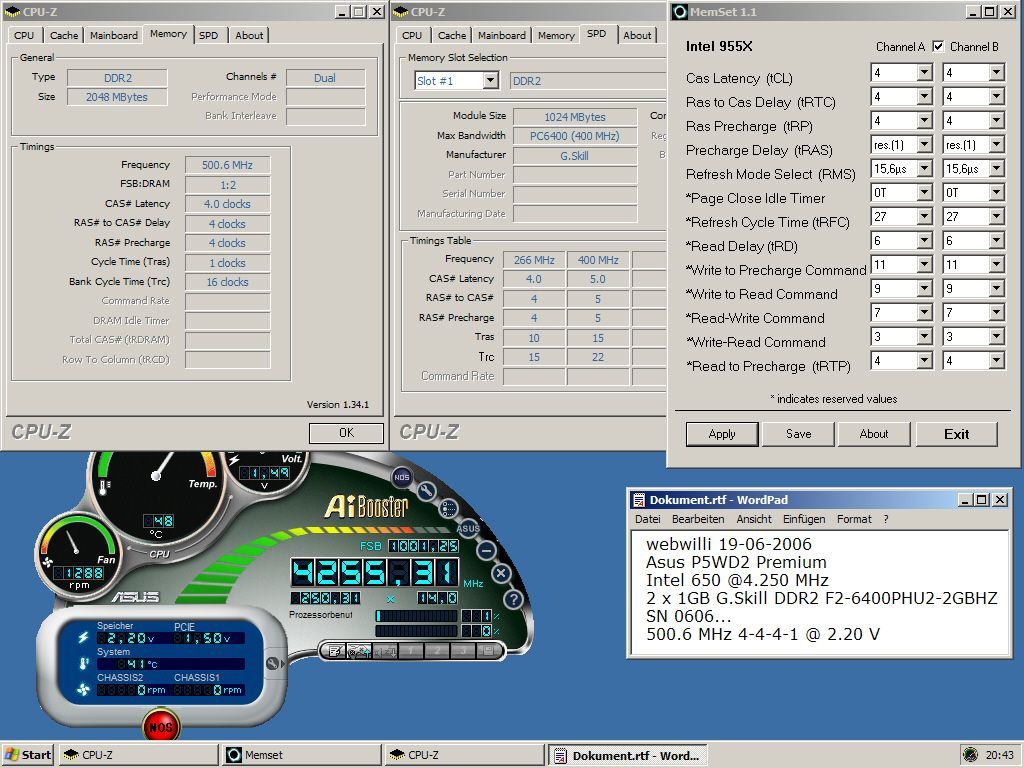Click the thermometer icon in the blue panel
This screenshot has height=768, width=1024.
coord(83,664)
